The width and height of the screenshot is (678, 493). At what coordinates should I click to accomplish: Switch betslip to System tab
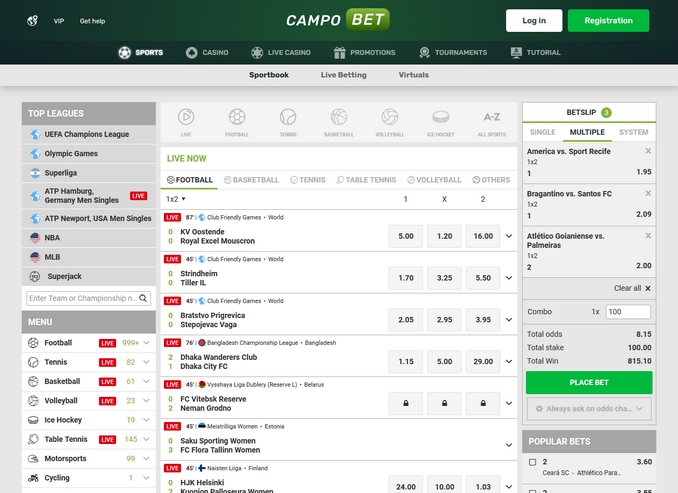coord(633,132)
